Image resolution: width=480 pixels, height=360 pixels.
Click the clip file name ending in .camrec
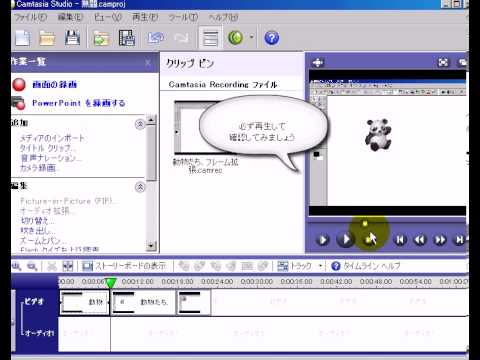(x=205, y=166)
